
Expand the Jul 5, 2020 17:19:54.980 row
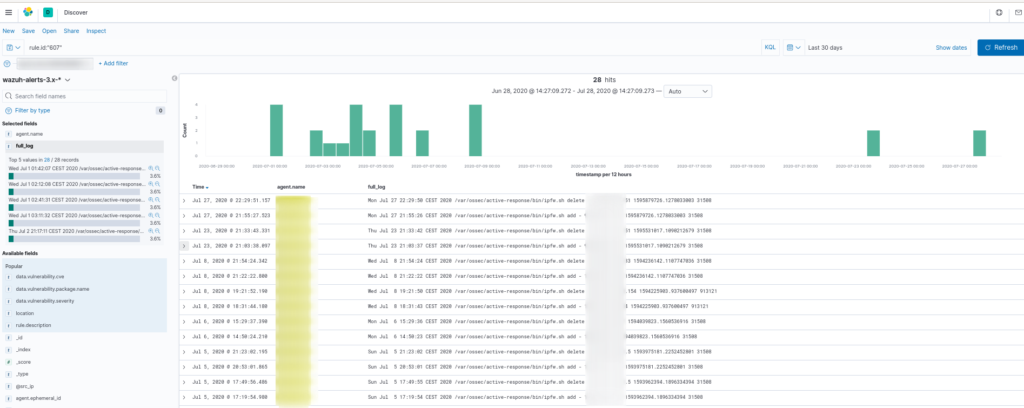pyautogui.click(x=184, y=396)
